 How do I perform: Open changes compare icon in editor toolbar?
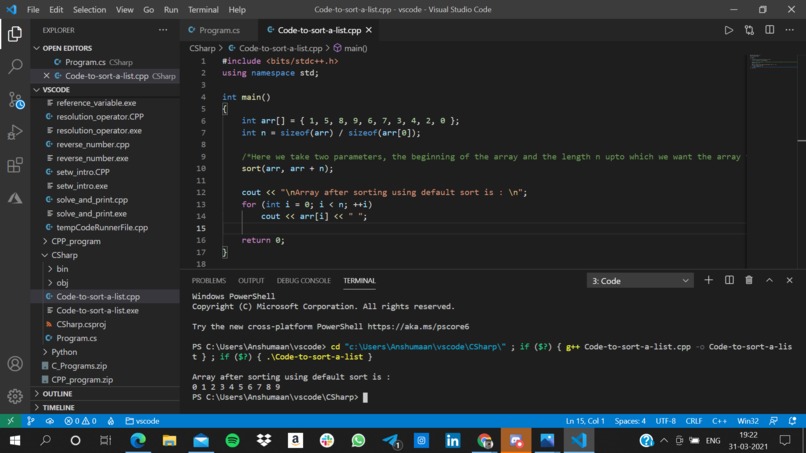click(x=749, y=30)
